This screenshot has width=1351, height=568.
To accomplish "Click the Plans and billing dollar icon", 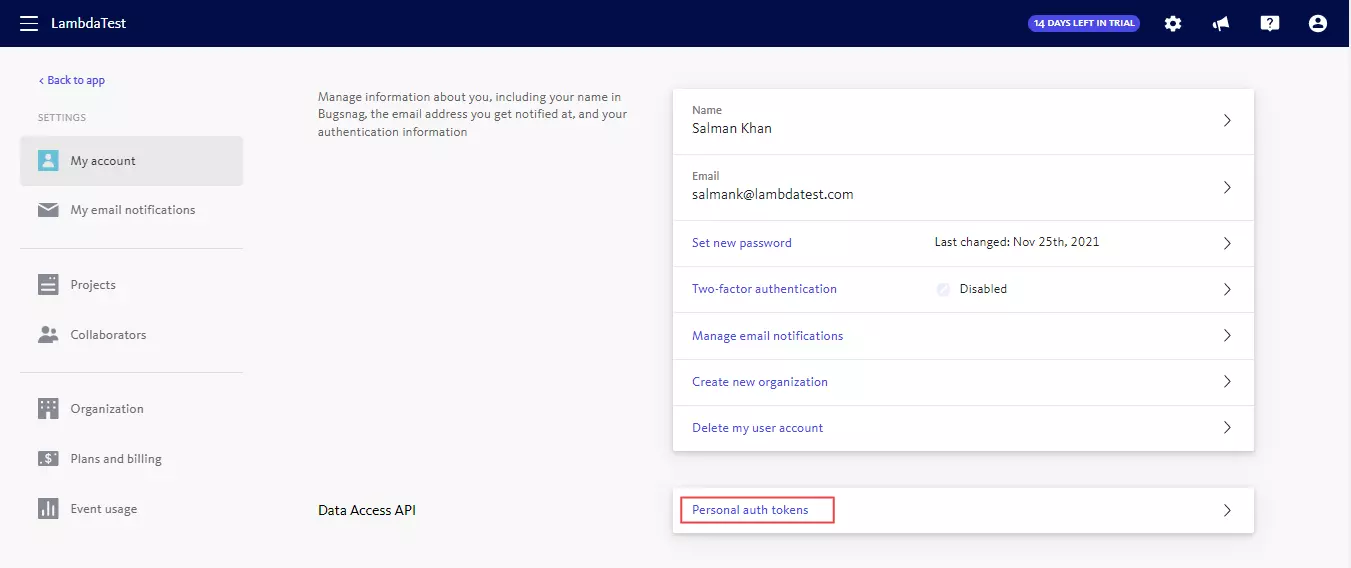I will coord(48,459).
